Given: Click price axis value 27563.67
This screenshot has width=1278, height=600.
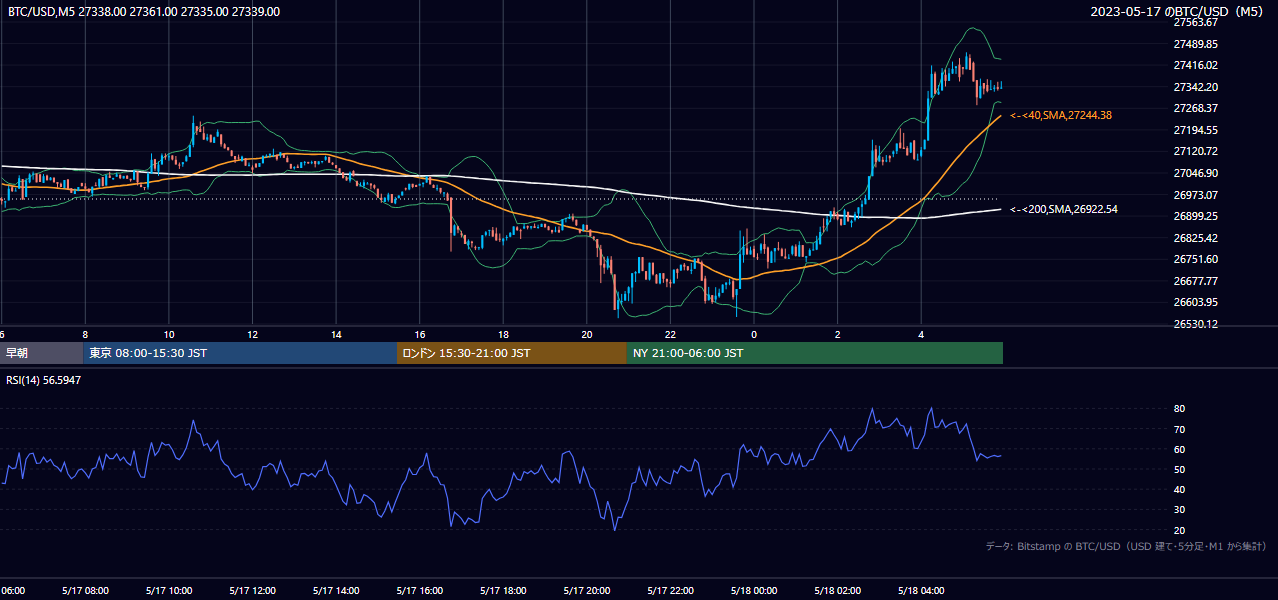Looking at the screenshot, I should point(1195,22).
